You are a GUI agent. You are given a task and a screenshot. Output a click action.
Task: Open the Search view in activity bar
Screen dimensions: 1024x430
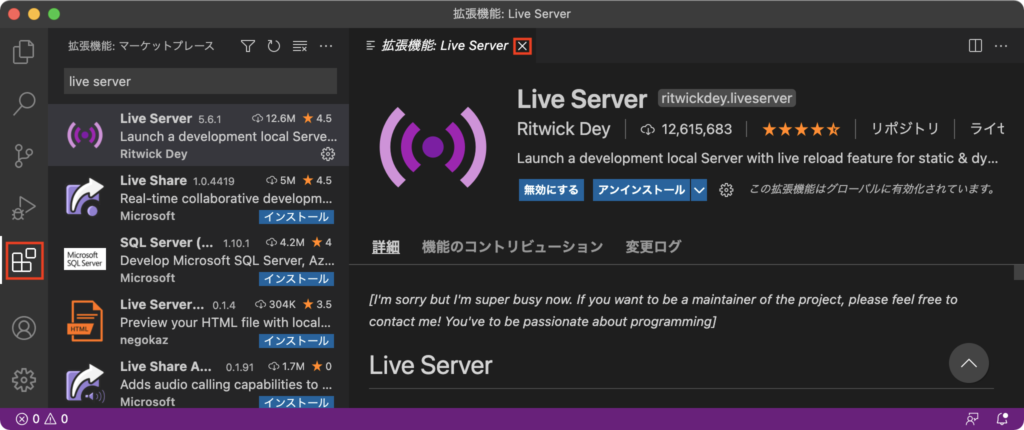pos(24,103)
